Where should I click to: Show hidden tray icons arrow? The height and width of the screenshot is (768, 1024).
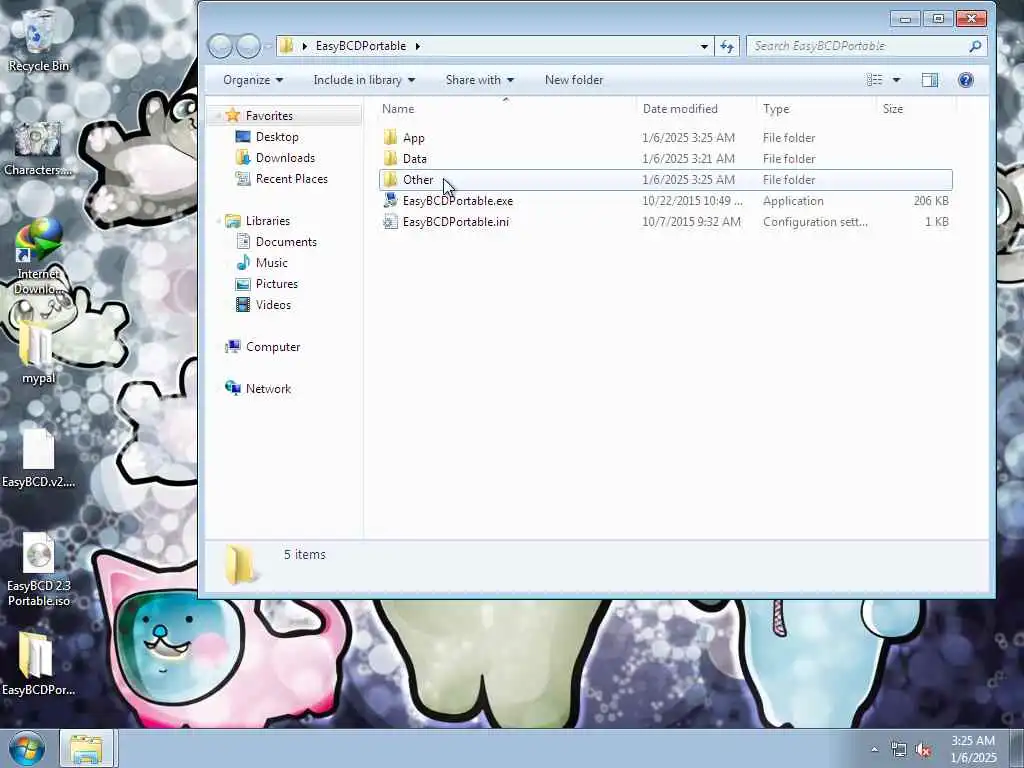874,750
